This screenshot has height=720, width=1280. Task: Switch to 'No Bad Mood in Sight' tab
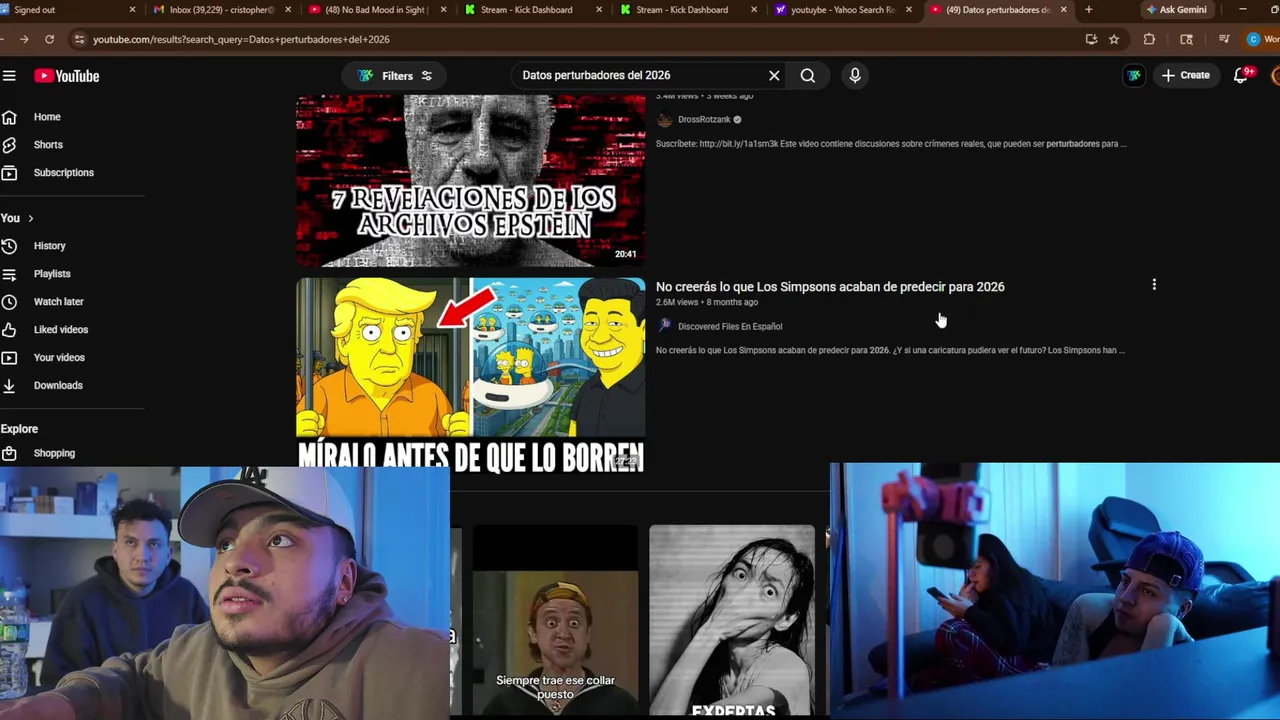click(x=377, y=10)
